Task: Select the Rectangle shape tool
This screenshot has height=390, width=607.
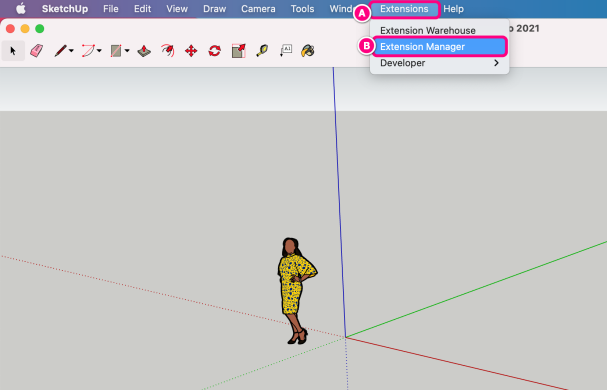Action: pyautogui.click(x=116, y=51)
